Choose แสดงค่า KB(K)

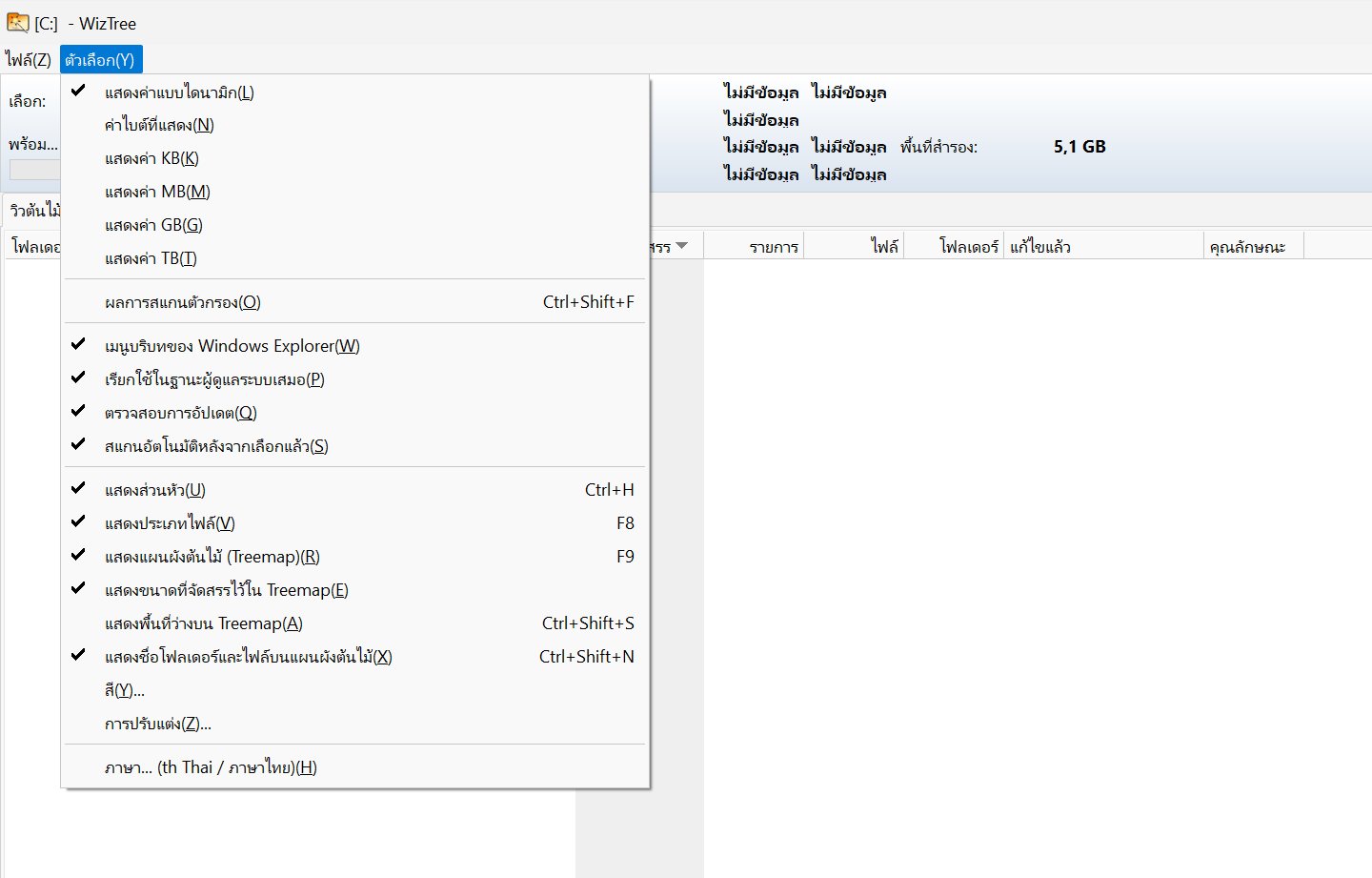[355, 158]
